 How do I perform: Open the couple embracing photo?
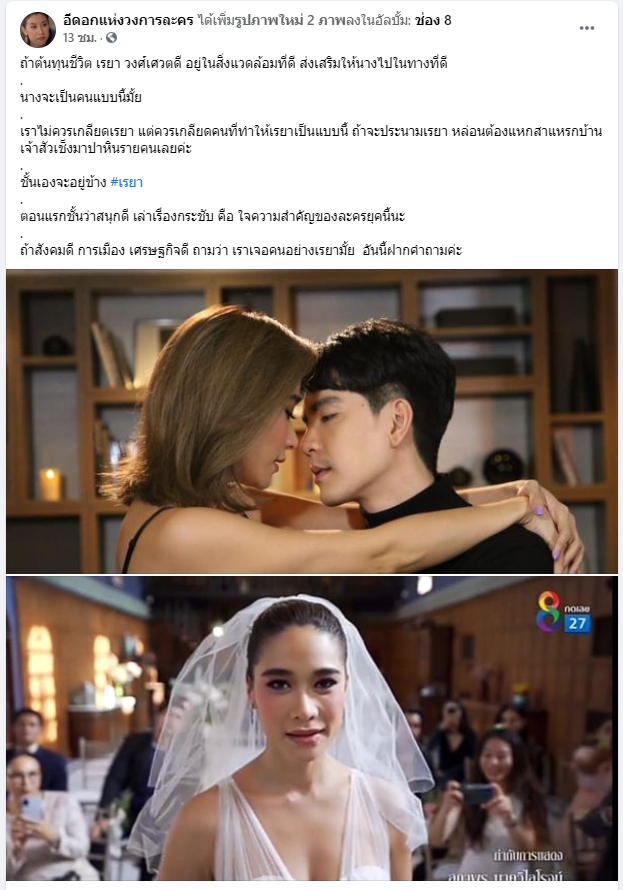point(312,421)
